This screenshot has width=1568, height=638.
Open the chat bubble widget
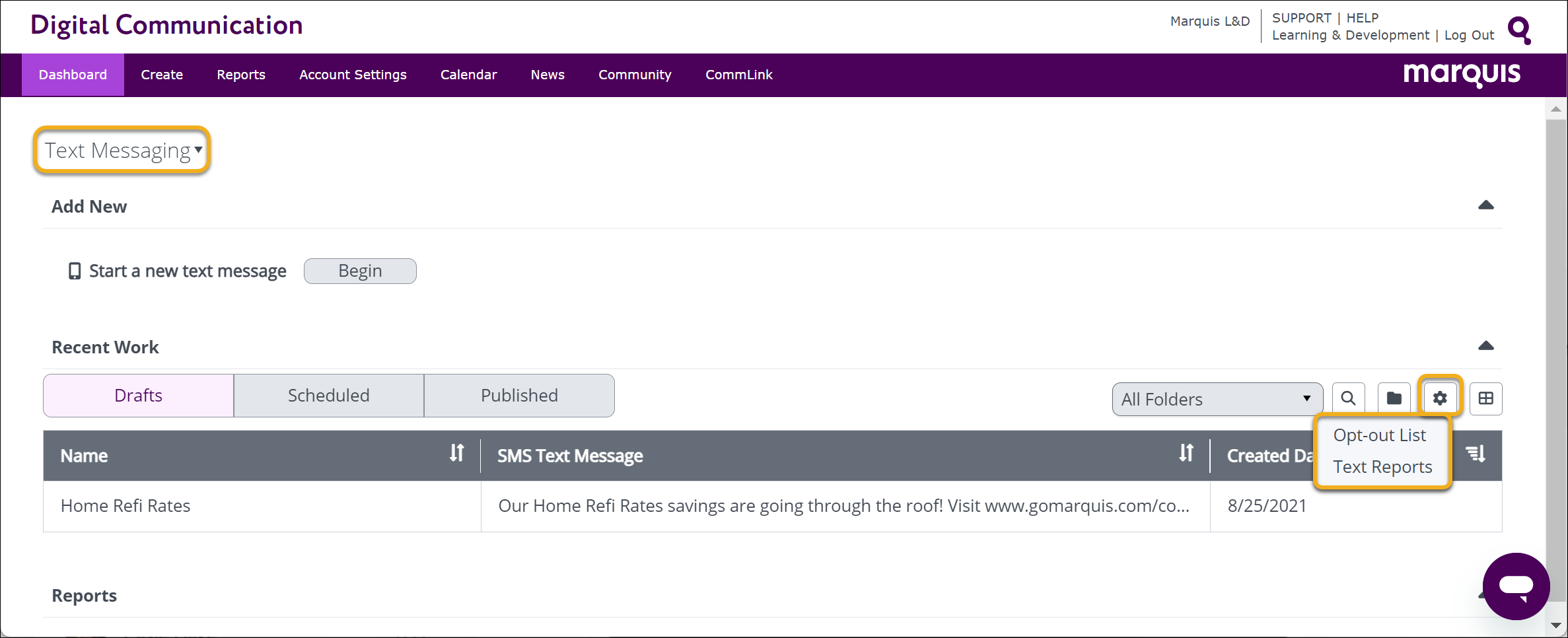[1516, 586]
